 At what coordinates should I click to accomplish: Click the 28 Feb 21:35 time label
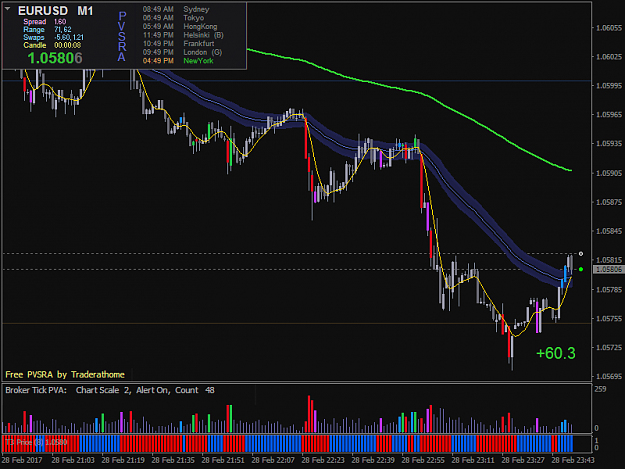(173, 460)
